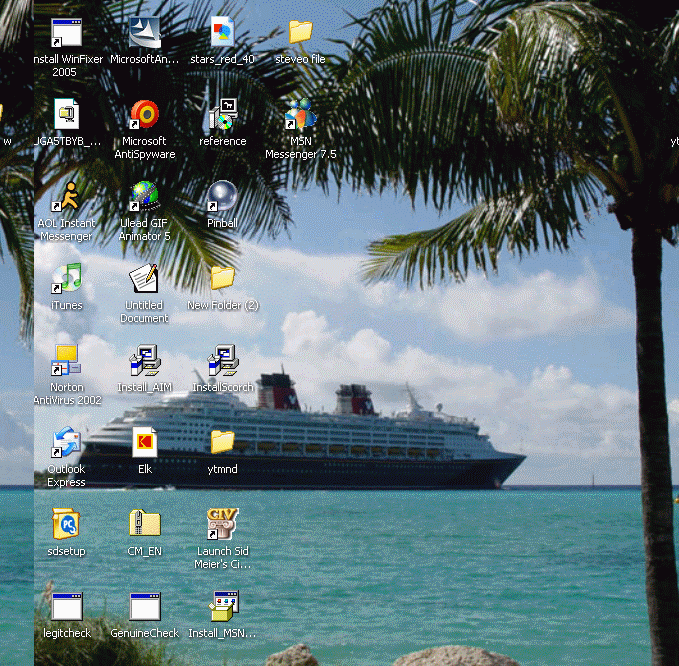Select the Elk Kodak image file
This screenshot has width=679, height=666.
145,442
